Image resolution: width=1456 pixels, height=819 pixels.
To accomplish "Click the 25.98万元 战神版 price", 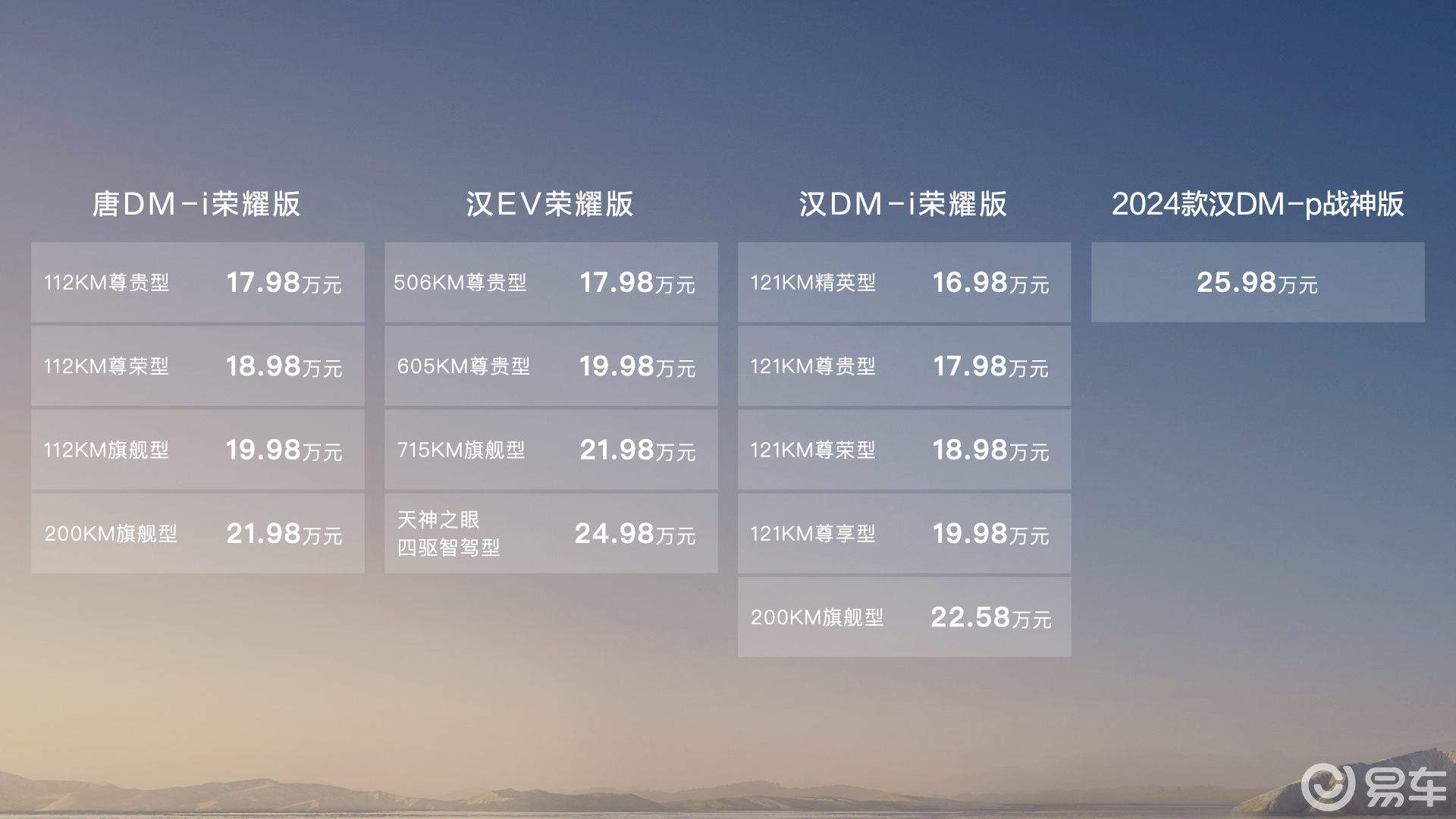I will pyautogui.click(x=1257, y=283).
